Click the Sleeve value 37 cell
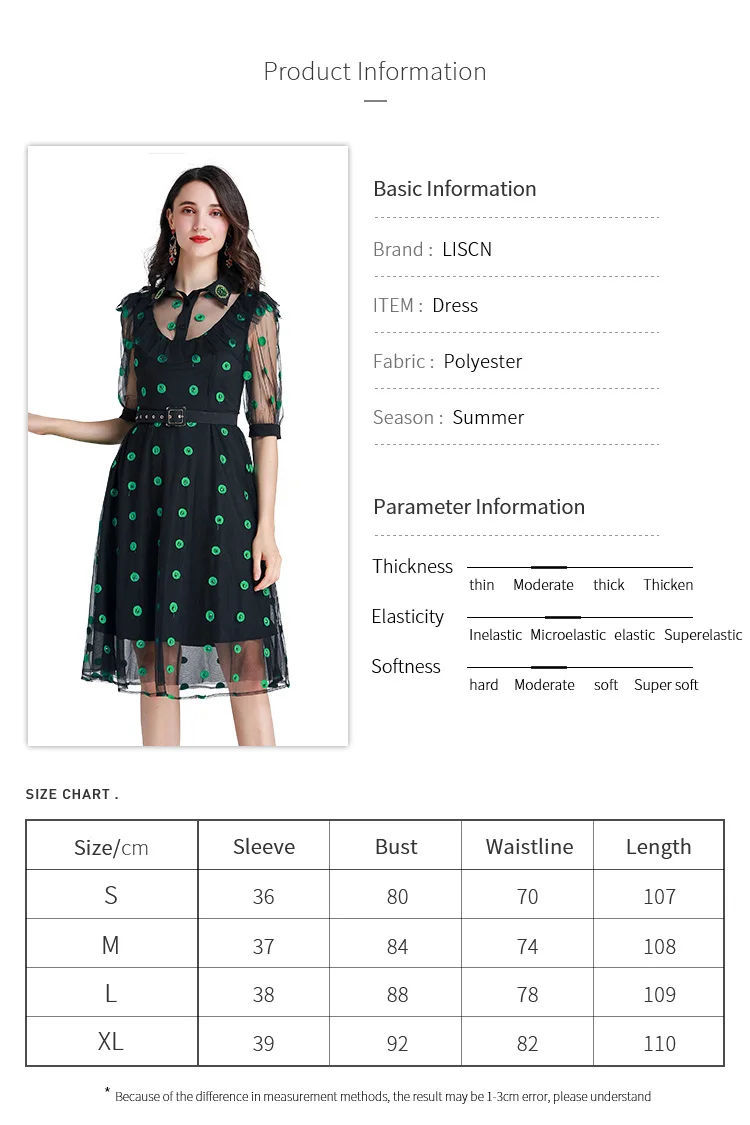The height and width of the screenshot is (1125, 750). coord(263,944)
